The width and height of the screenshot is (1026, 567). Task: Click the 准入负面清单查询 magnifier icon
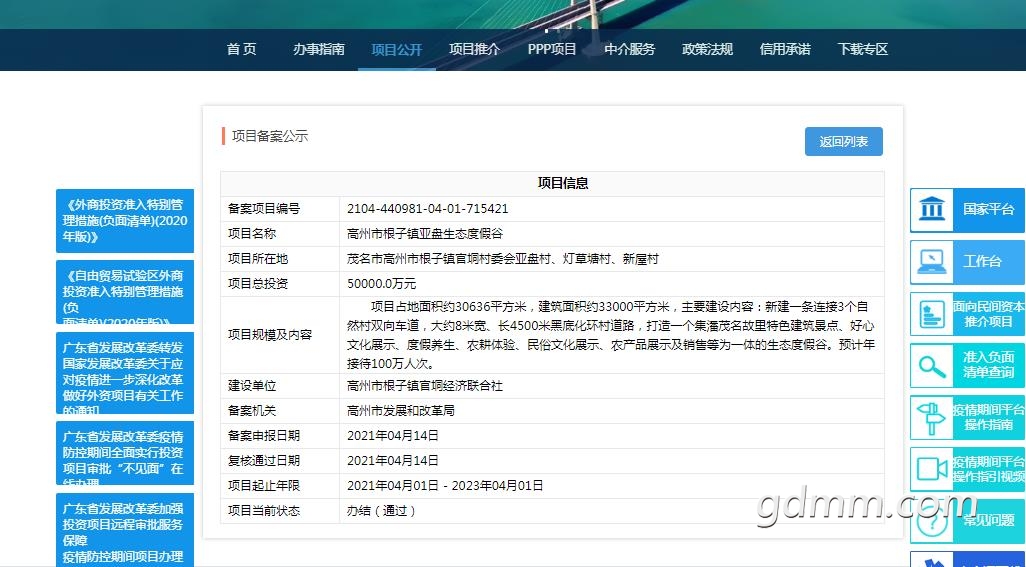[x=932, y=366]
